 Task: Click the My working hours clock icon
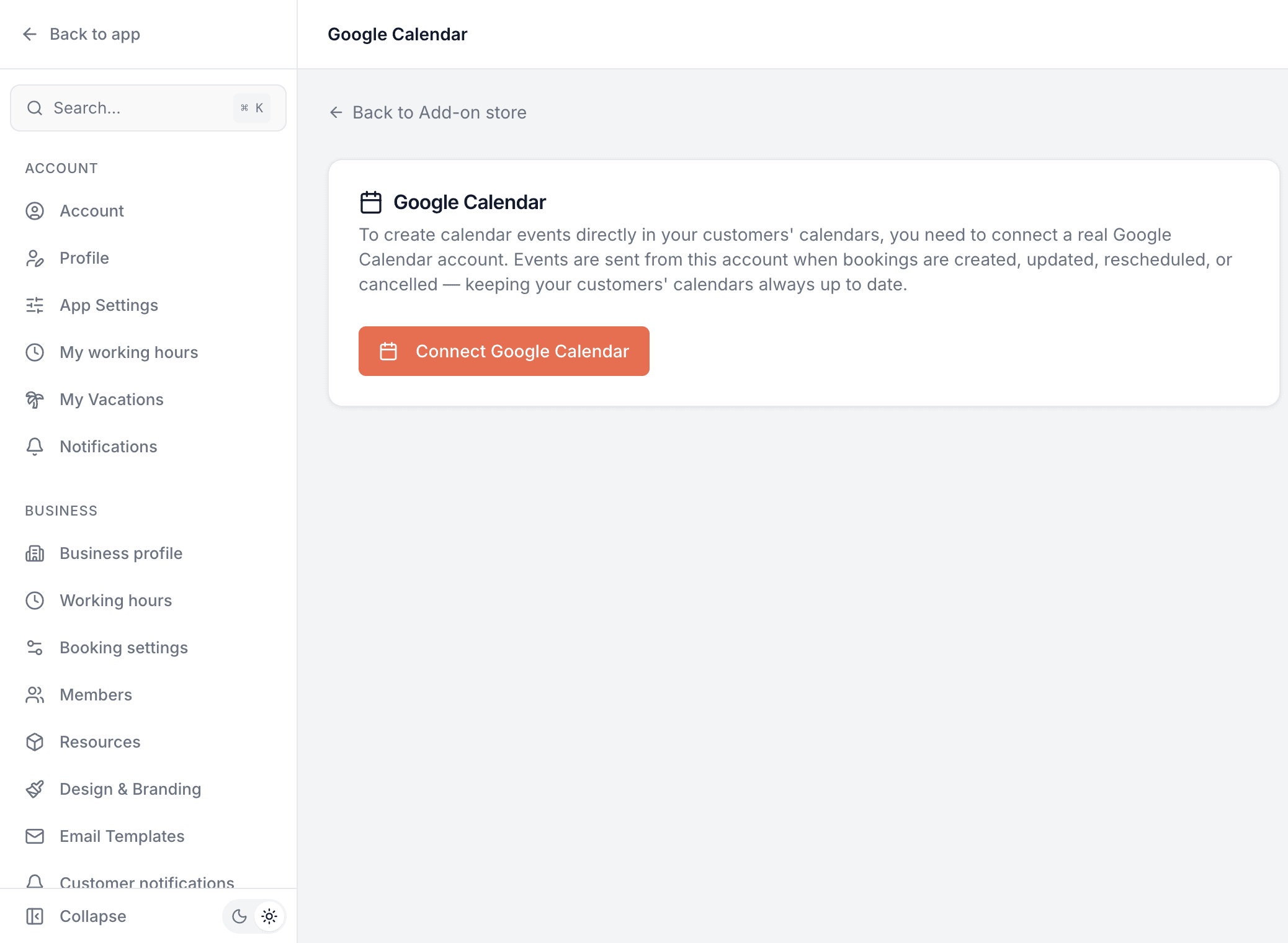pos(35,352)
